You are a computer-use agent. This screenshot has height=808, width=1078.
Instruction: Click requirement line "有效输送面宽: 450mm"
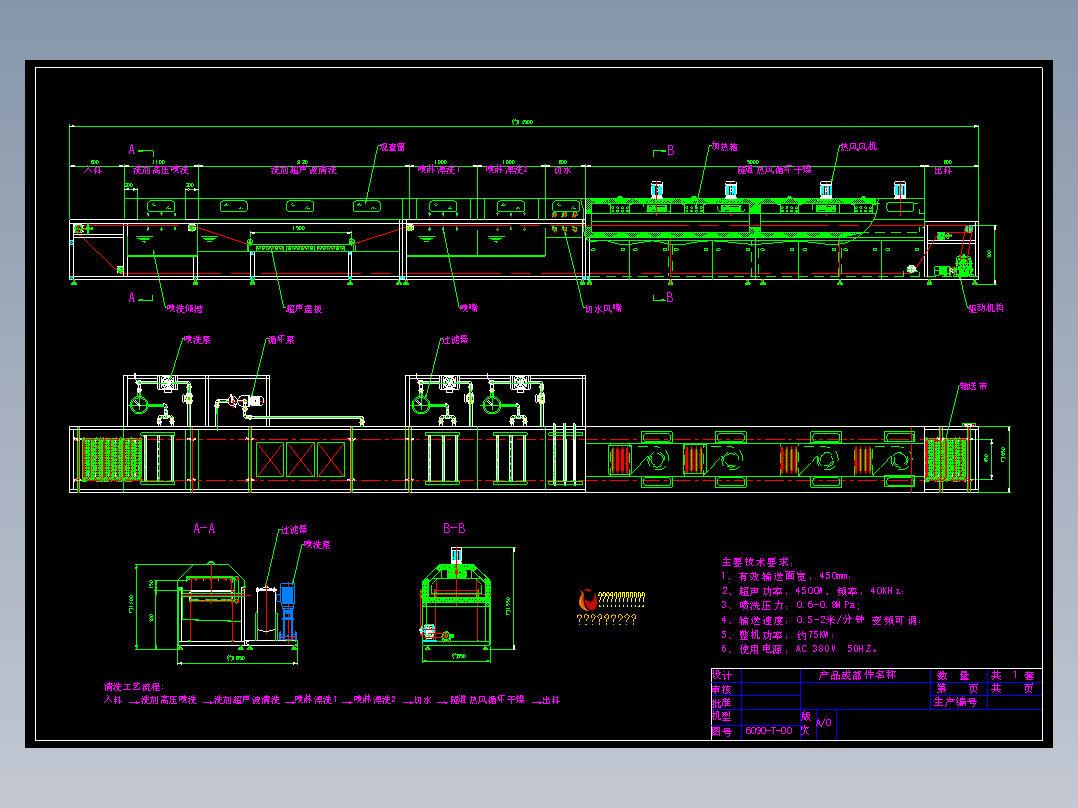787,576
